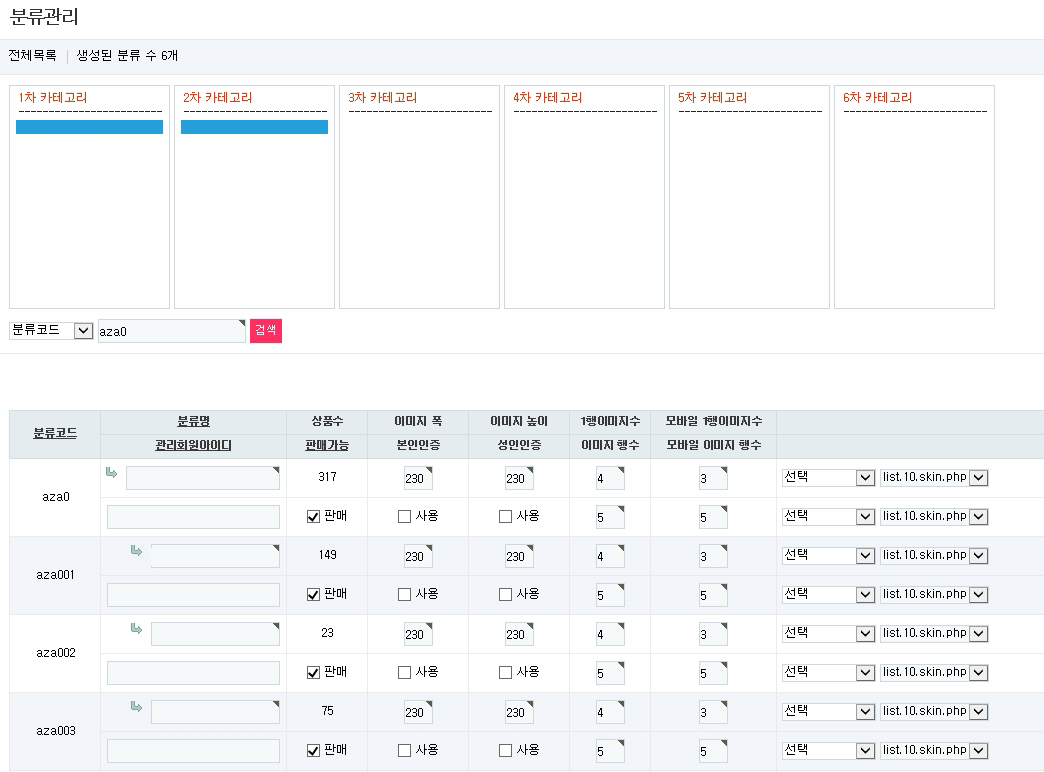Click the indent arrow icon beside aza001

click(x=136, y=551)
